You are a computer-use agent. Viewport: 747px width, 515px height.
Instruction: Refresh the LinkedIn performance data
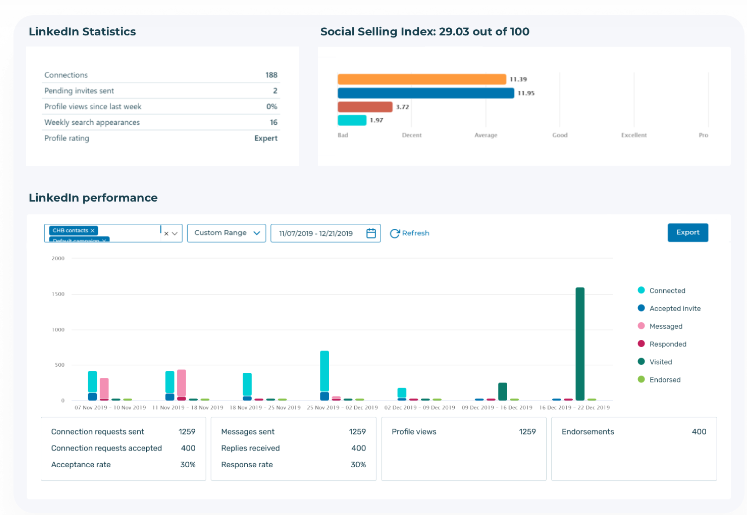coord(410,233)
